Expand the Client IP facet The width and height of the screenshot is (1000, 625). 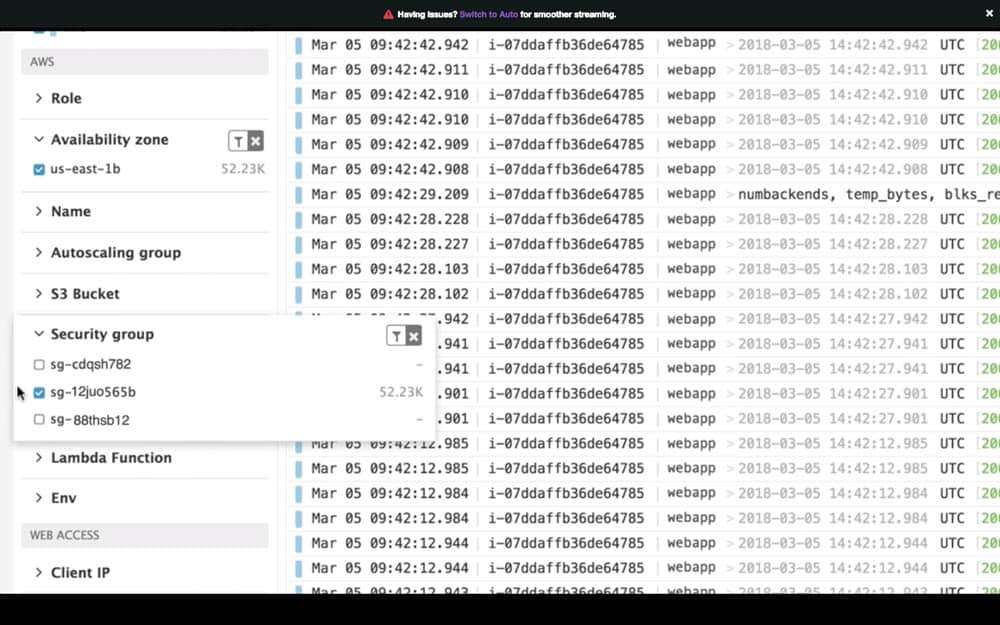80,573
